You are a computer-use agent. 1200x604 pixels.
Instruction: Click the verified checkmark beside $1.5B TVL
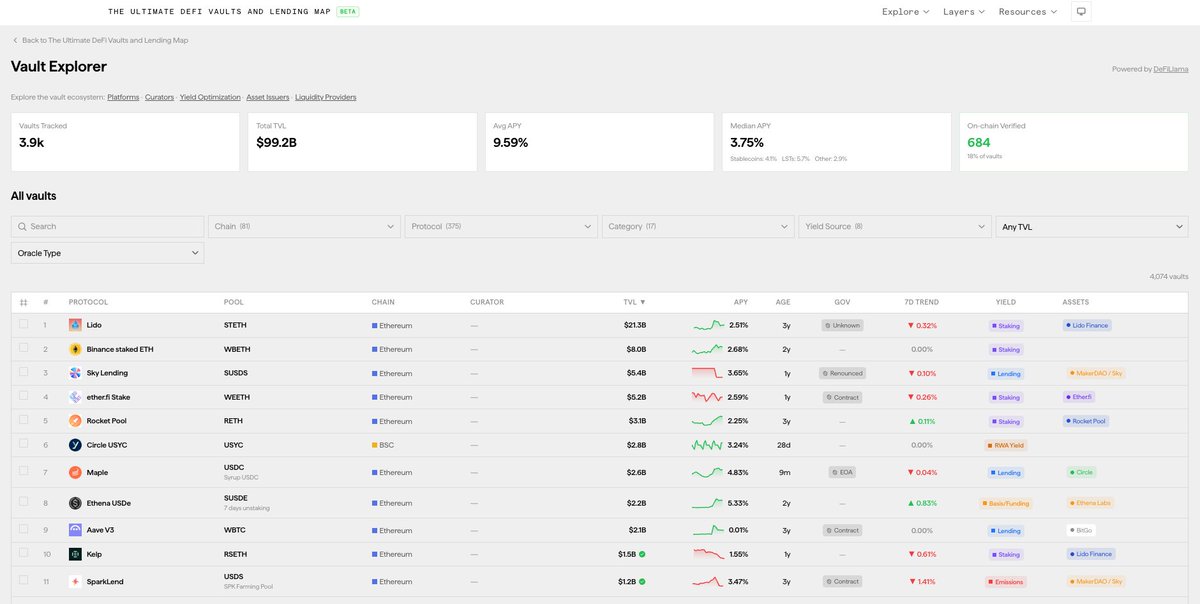[642, 554]
